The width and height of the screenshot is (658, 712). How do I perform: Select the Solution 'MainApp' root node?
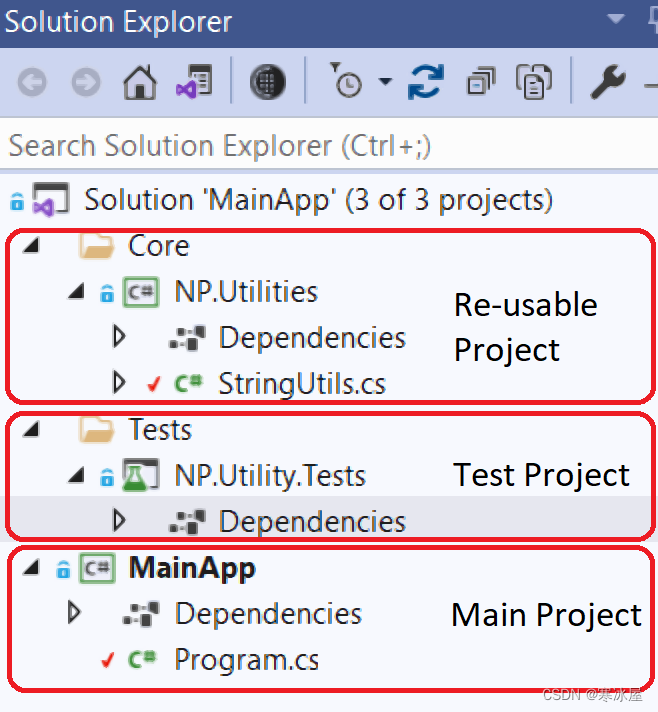(x=318, y=200)
